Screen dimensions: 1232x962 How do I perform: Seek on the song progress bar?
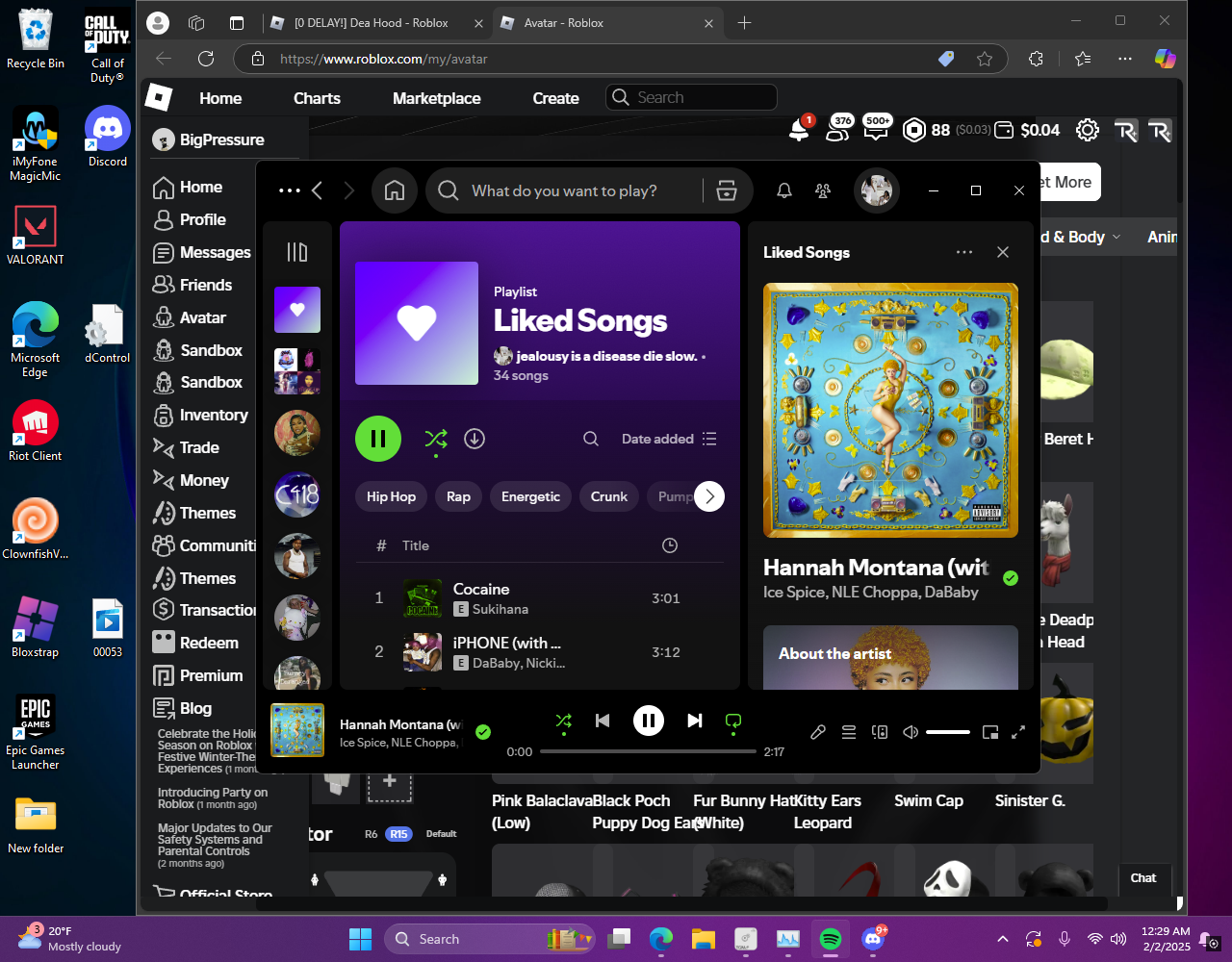point(648,751)
